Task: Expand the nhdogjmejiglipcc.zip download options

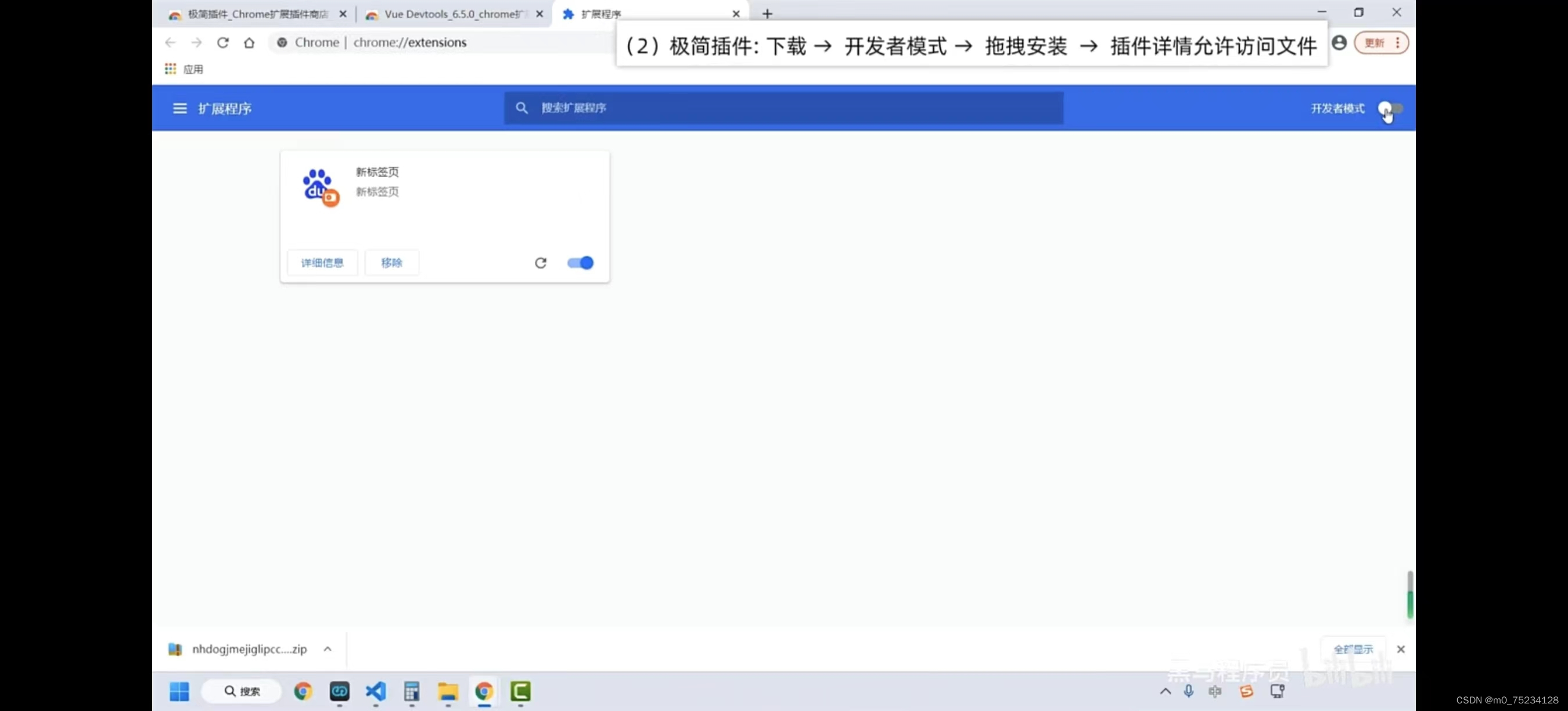Action: pos(328,649)
